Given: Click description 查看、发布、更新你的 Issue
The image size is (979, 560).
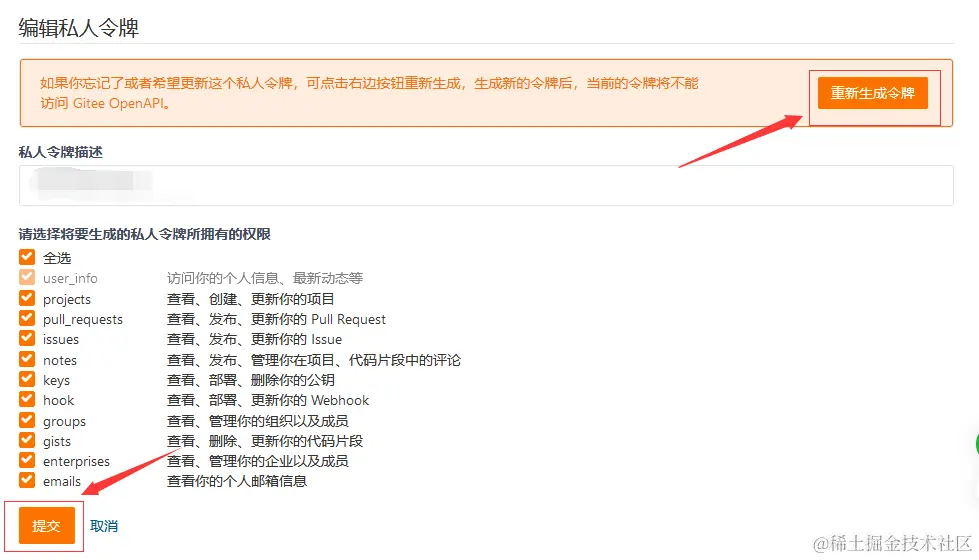Looking at the screenshot, I should [x=254, y=339].
